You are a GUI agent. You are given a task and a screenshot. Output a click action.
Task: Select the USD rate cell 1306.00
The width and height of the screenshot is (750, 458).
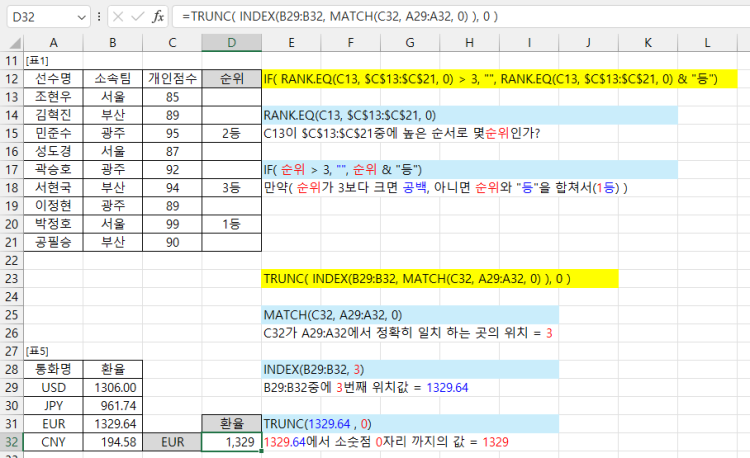(112, 387)
